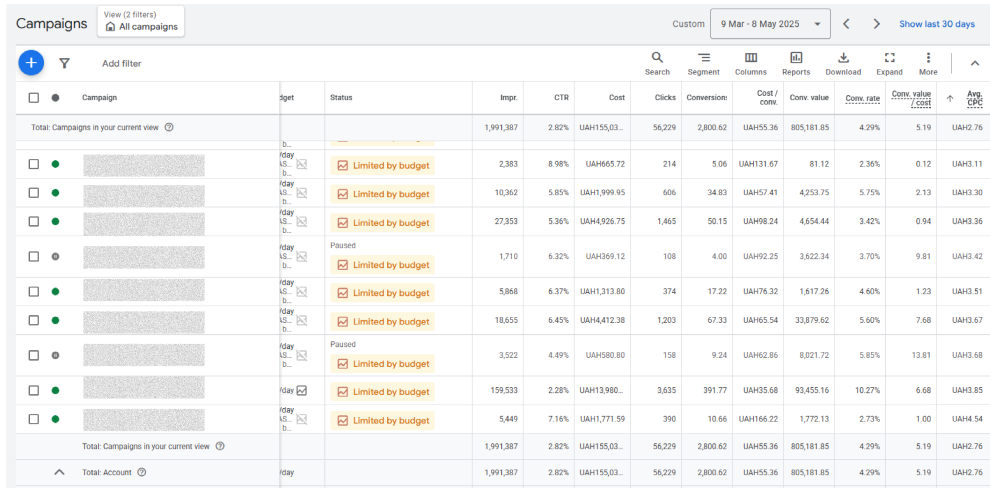Select checkbox of row with 10,362 impressions

tap(33, 193)
